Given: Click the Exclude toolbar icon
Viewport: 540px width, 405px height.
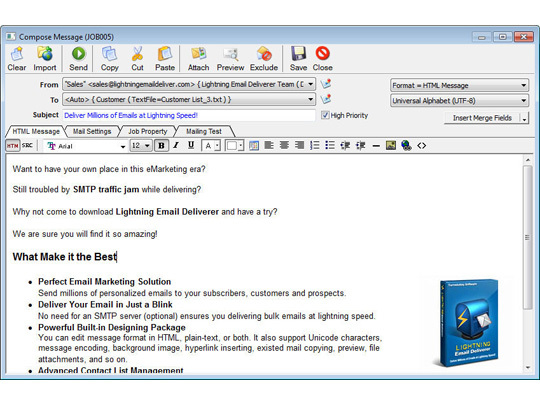Looking at the screenshot, I should (264, 59).
